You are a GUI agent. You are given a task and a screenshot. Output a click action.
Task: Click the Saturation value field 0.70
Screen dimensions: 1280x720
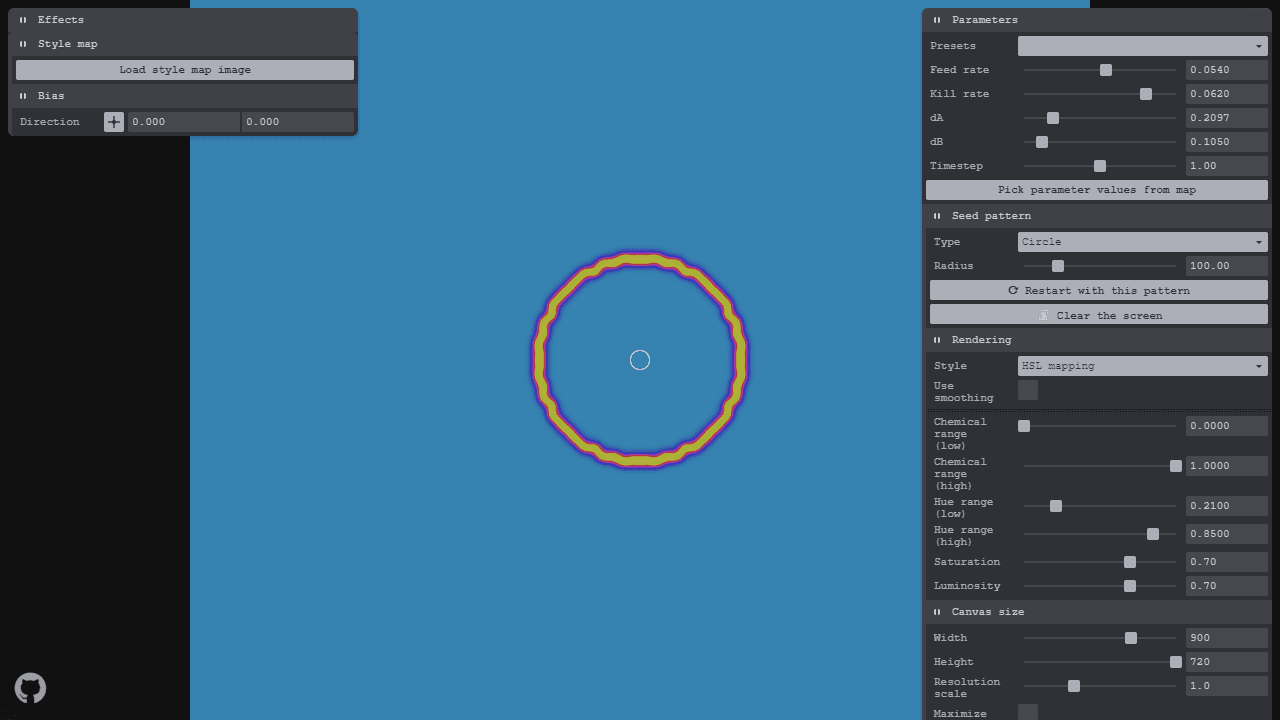pyautogui.click(x=1227, y=562)
